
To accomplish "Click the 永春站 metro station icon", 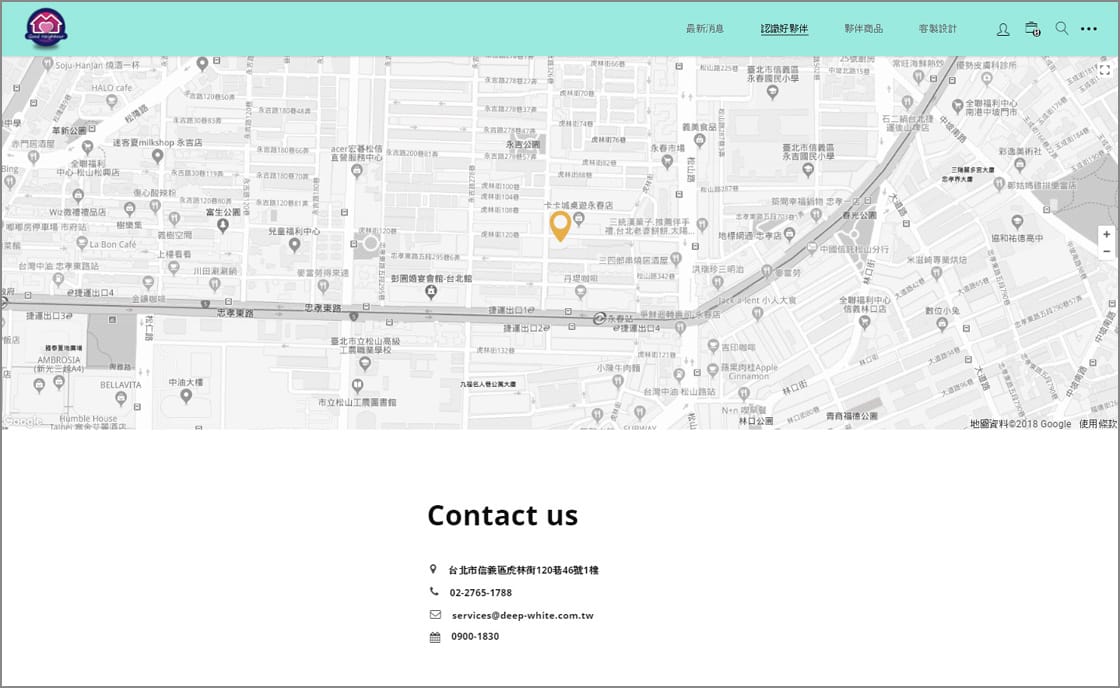I will pyautogui.click(x=599, y=319).
